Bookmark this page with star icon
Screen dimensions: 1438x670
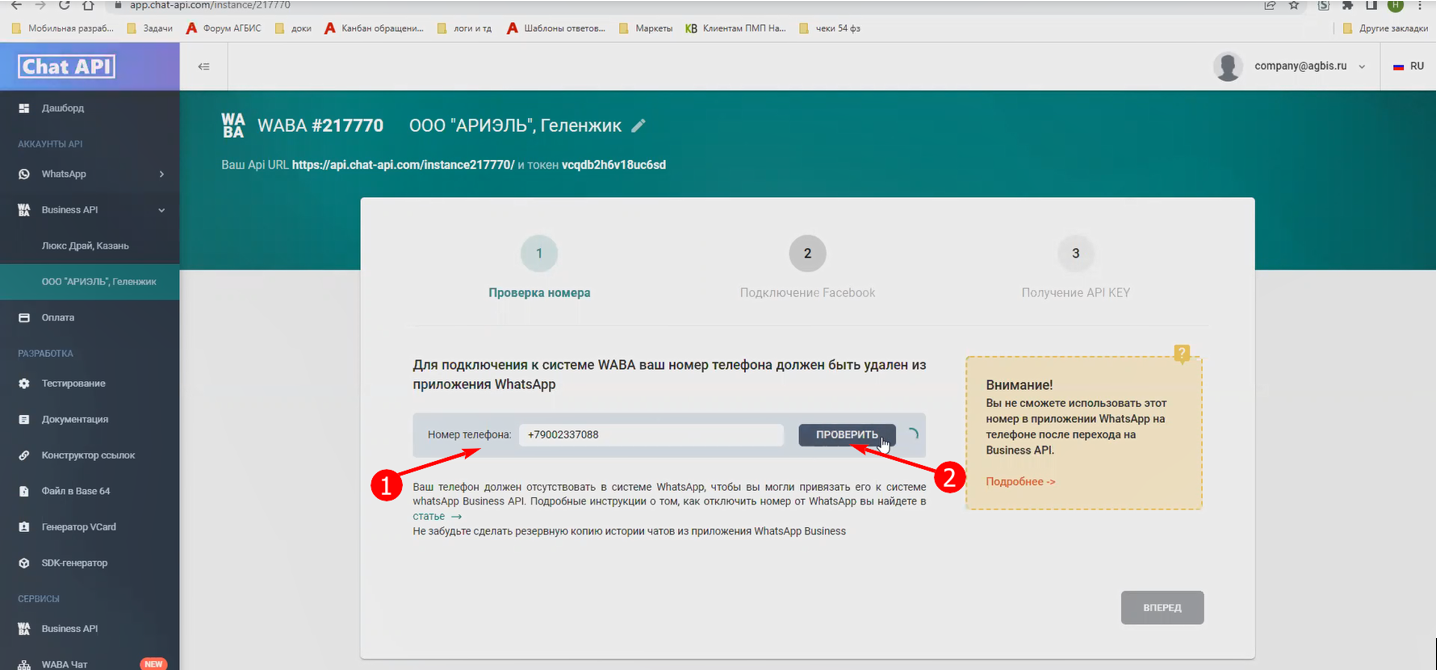(x=1294, y=5)
